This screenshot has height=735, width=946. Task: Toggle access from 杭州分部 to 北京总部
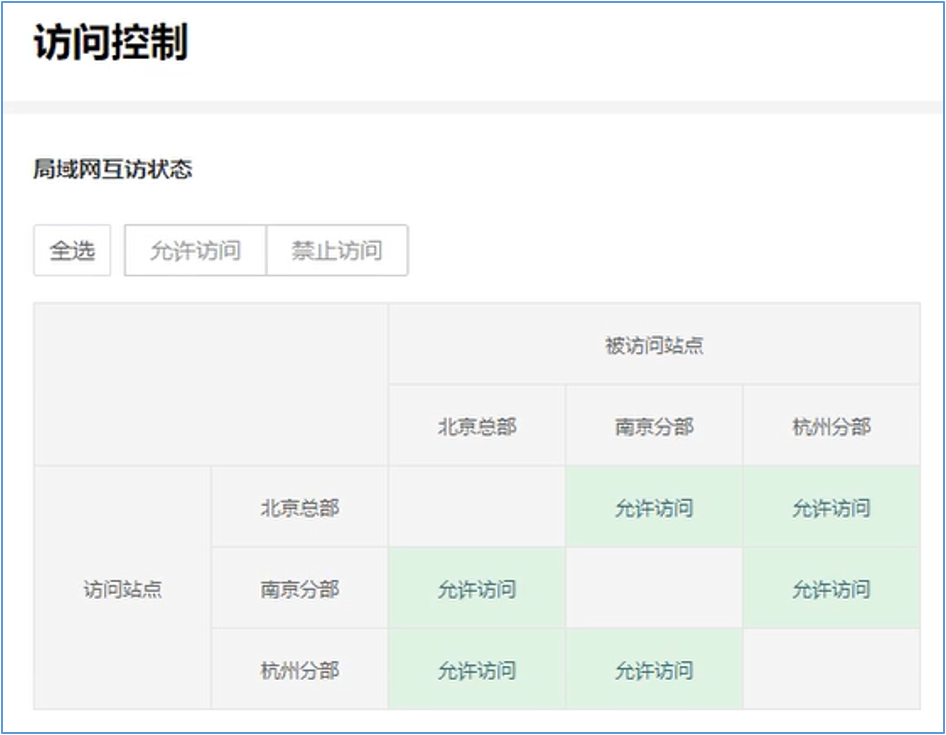(477, 670)
